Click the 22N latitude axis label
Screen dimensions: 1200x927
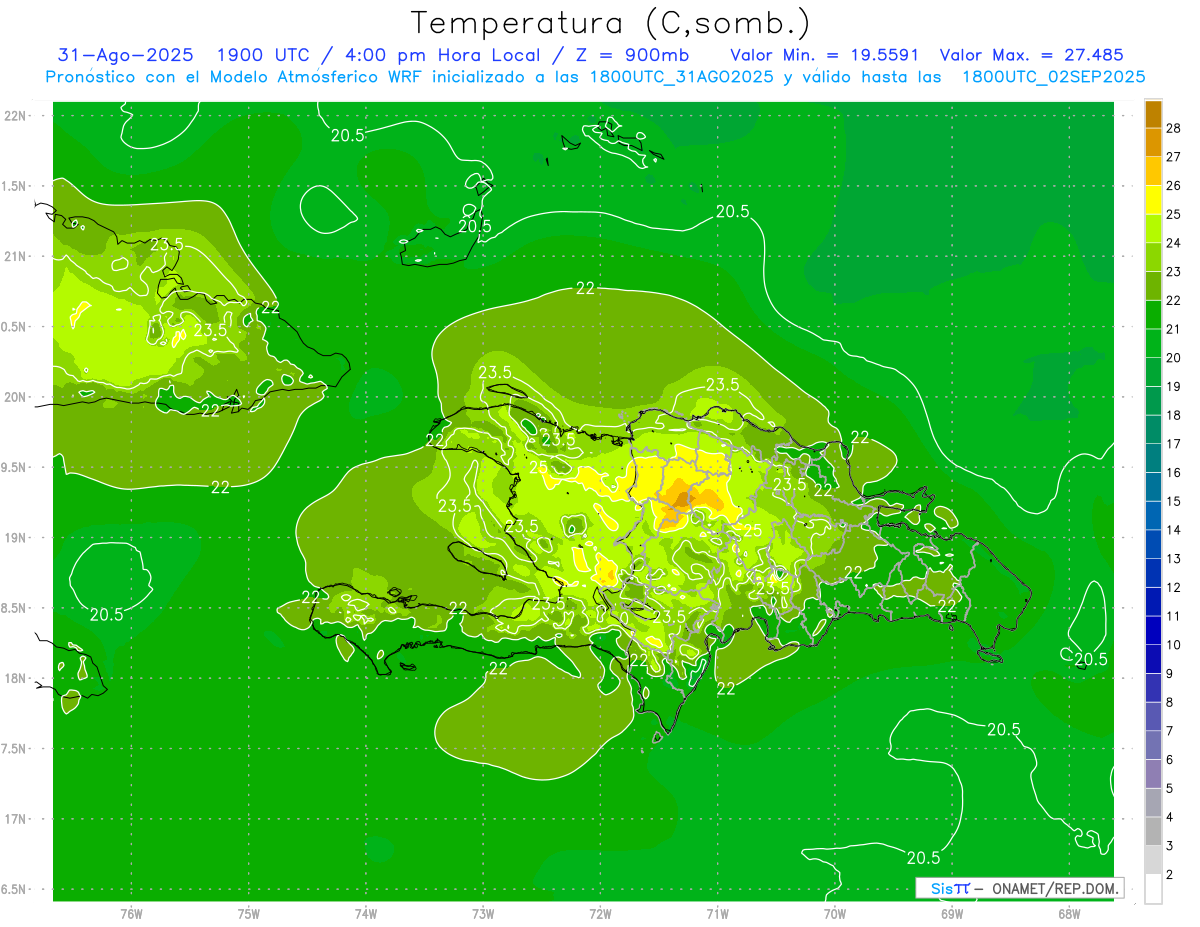[16, 115]
